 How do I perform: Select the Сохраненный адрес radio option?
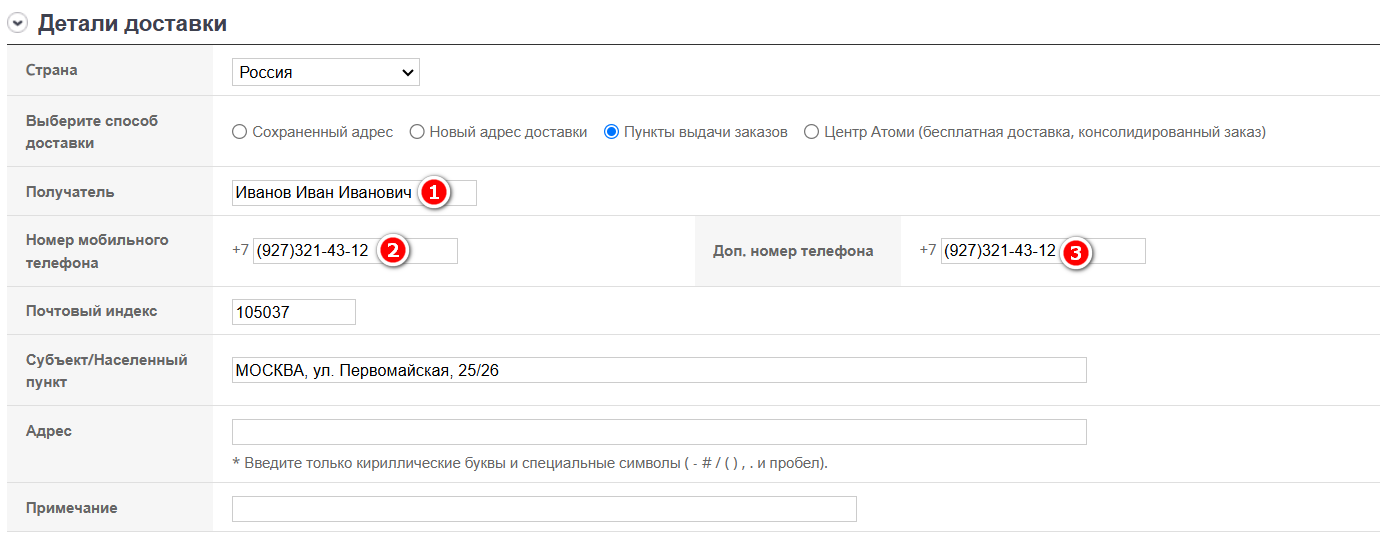(x=239, y=132)
